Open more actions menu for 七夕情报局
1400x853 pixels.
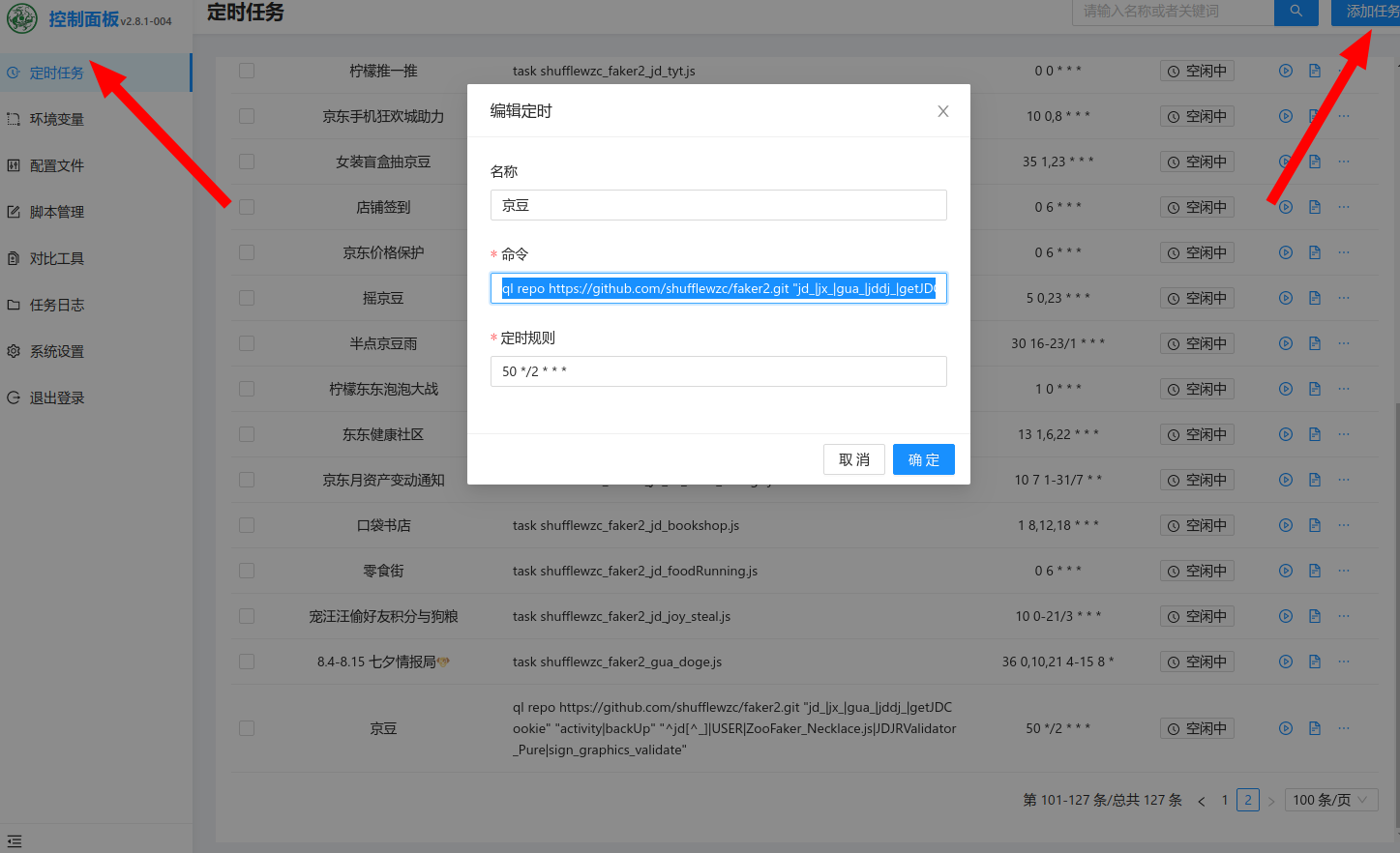(x=1344, y=662)
